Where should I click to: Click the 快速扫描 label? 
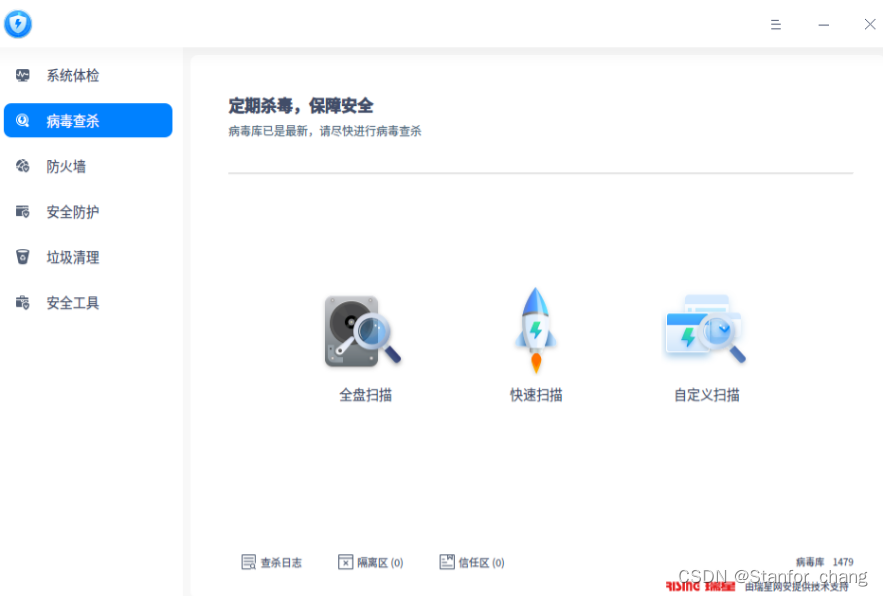(x=536, y=395)
